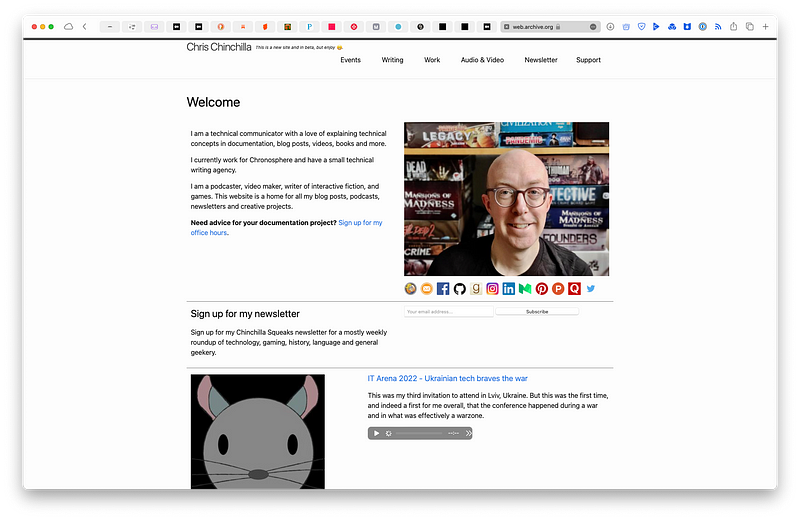Image resolution: width=800 pixels, height=520 pixels.
Task: Go back with the browser back arrow
Action: 85,27
